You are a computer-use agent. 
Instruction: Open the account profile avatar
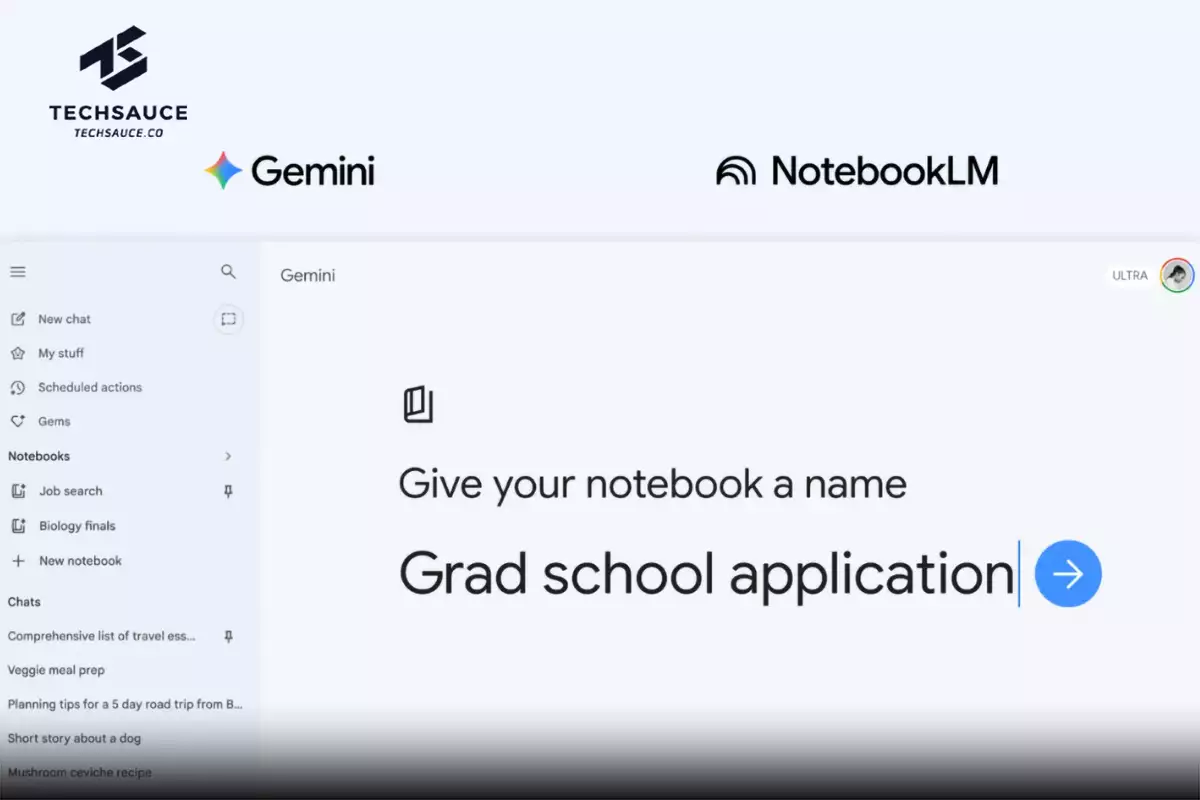click(x=1177, y=275)
